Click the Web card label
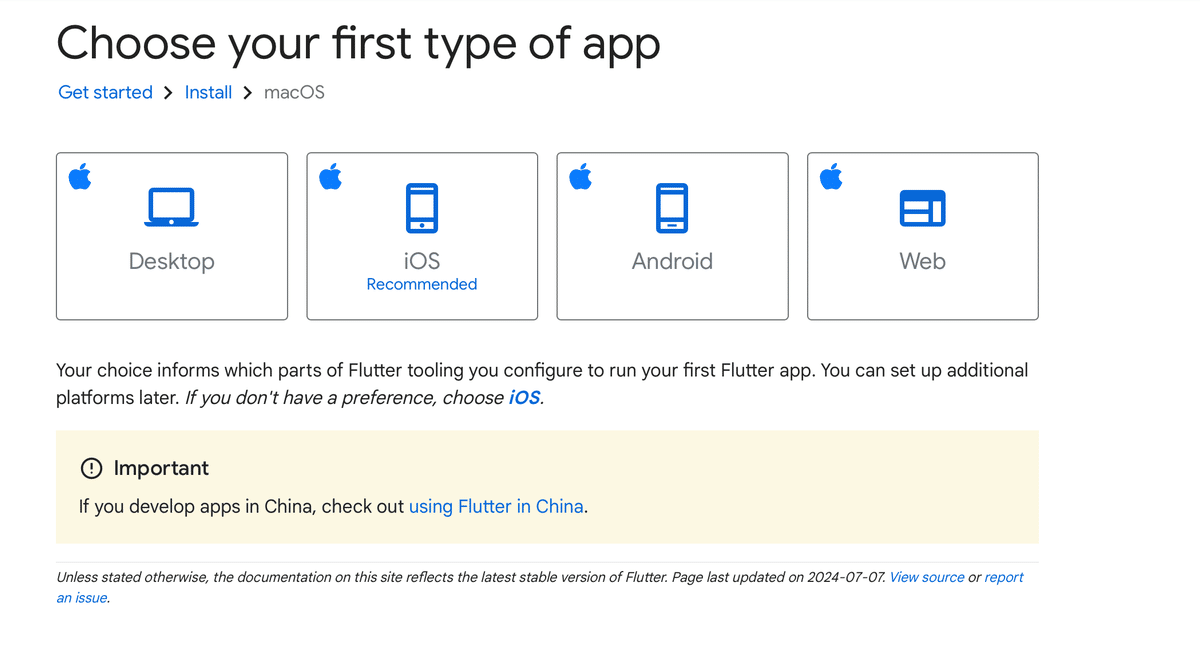This screenshot has height=650, width=1200. (922, 261)
